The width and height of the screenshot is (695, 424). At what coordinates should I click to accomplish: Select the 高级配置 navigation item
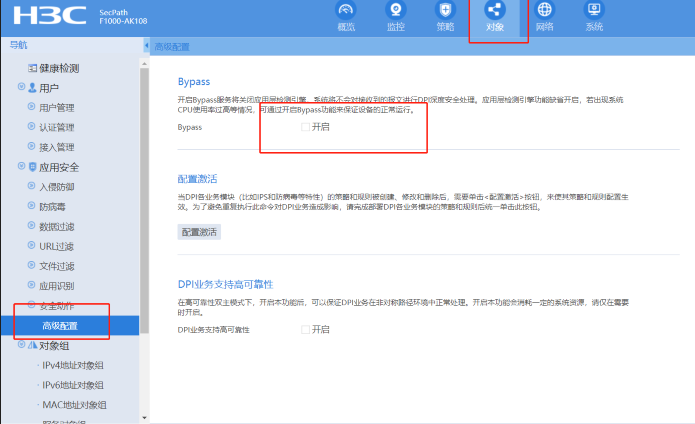point(70,326)
